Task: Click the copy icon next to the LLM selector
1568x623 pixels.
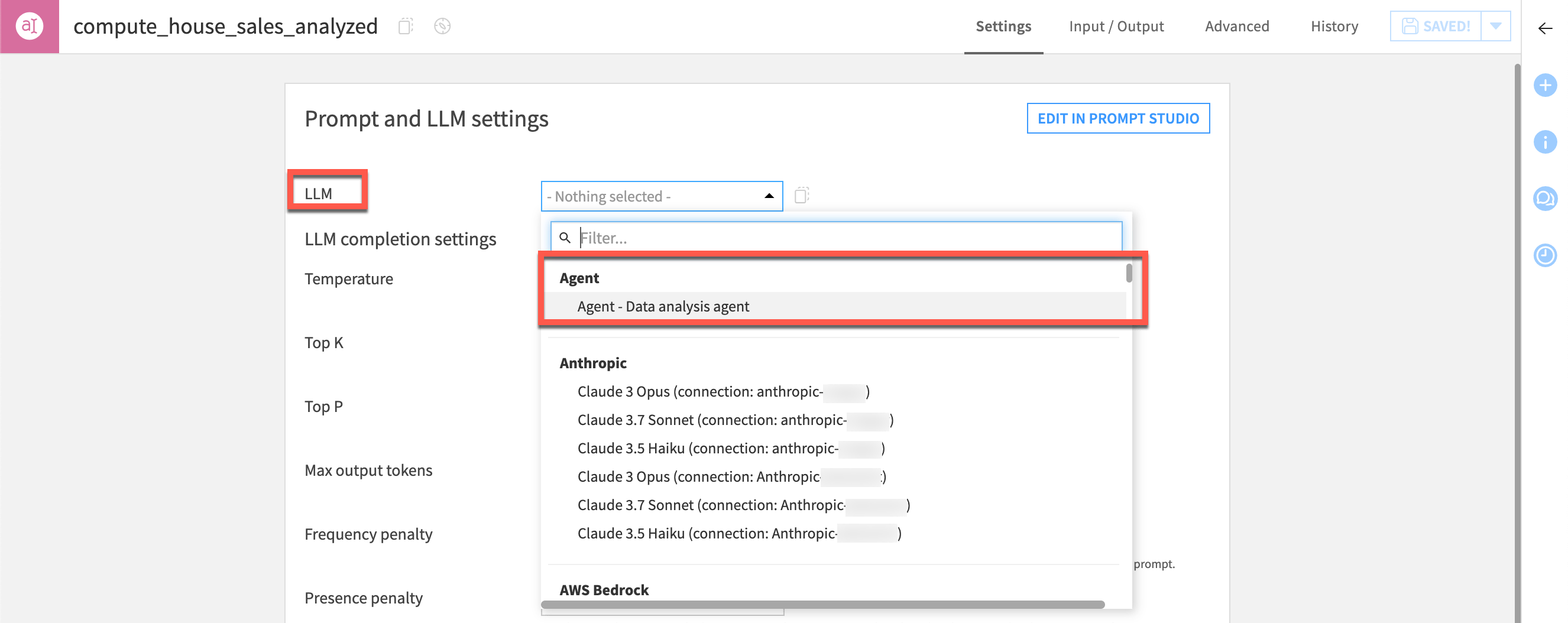Action: click(x=802, y=196)
